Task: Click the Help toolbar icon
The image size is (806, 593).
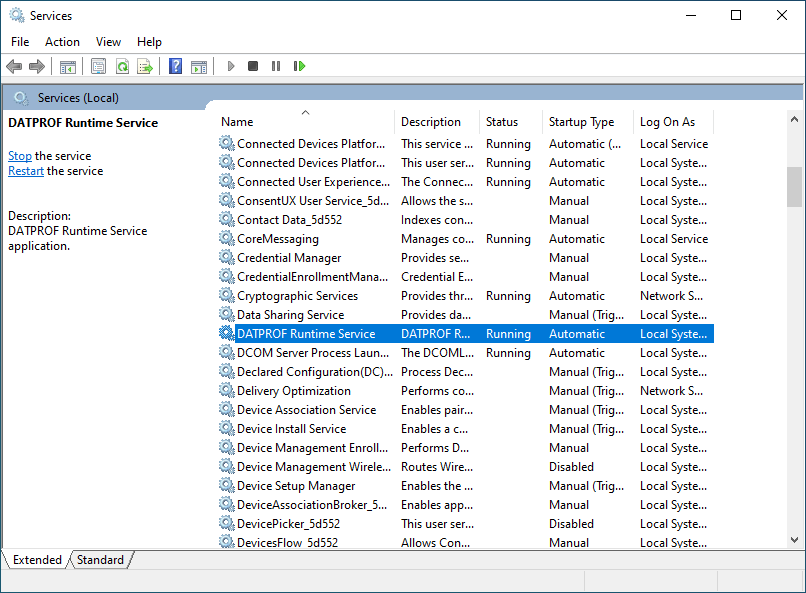Action: pyautogui.click(x=173, y=66)
